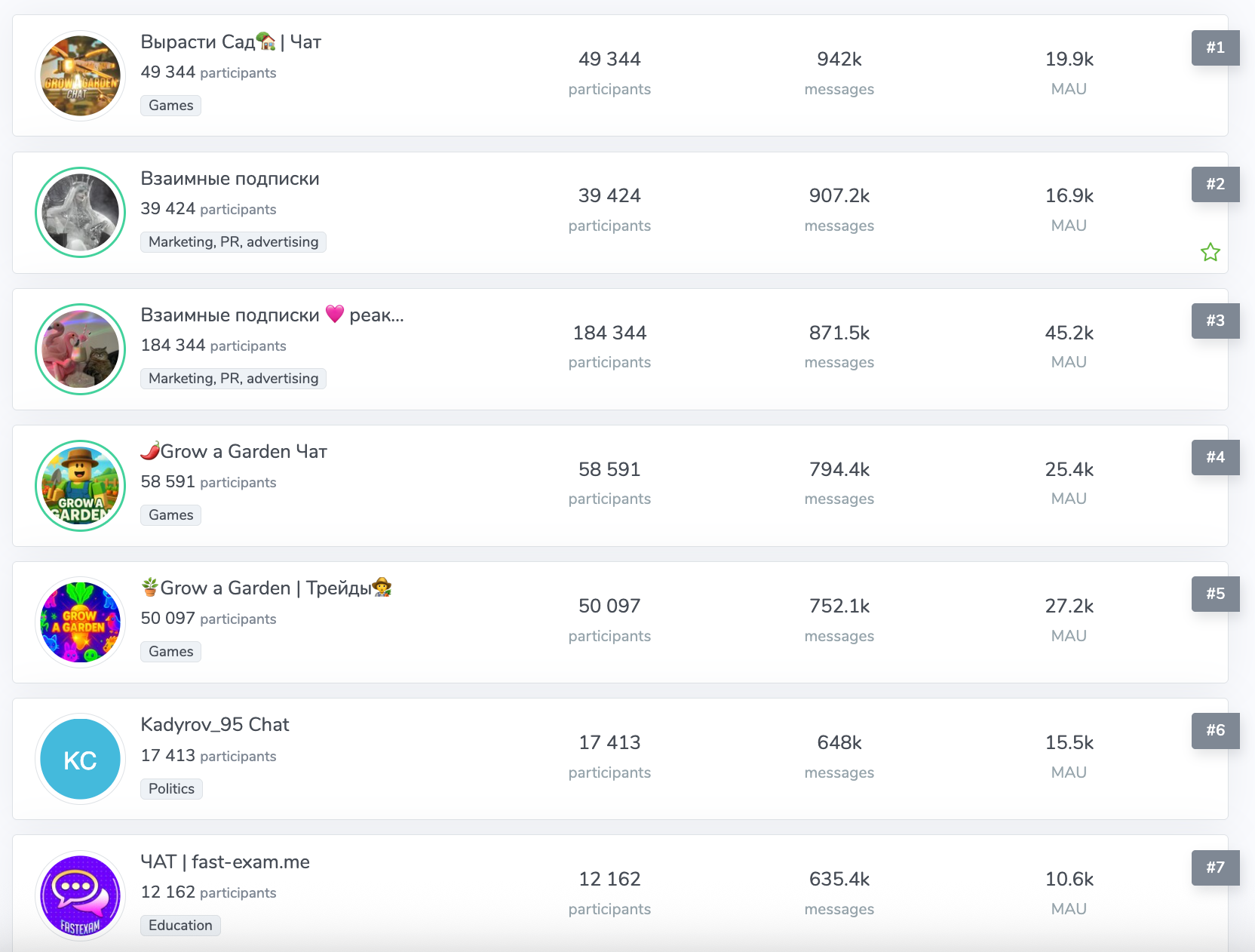The image size is (1255, 952).
Task: Click the purple FASTEXAM chat avatar
Action: pos(80,895)
